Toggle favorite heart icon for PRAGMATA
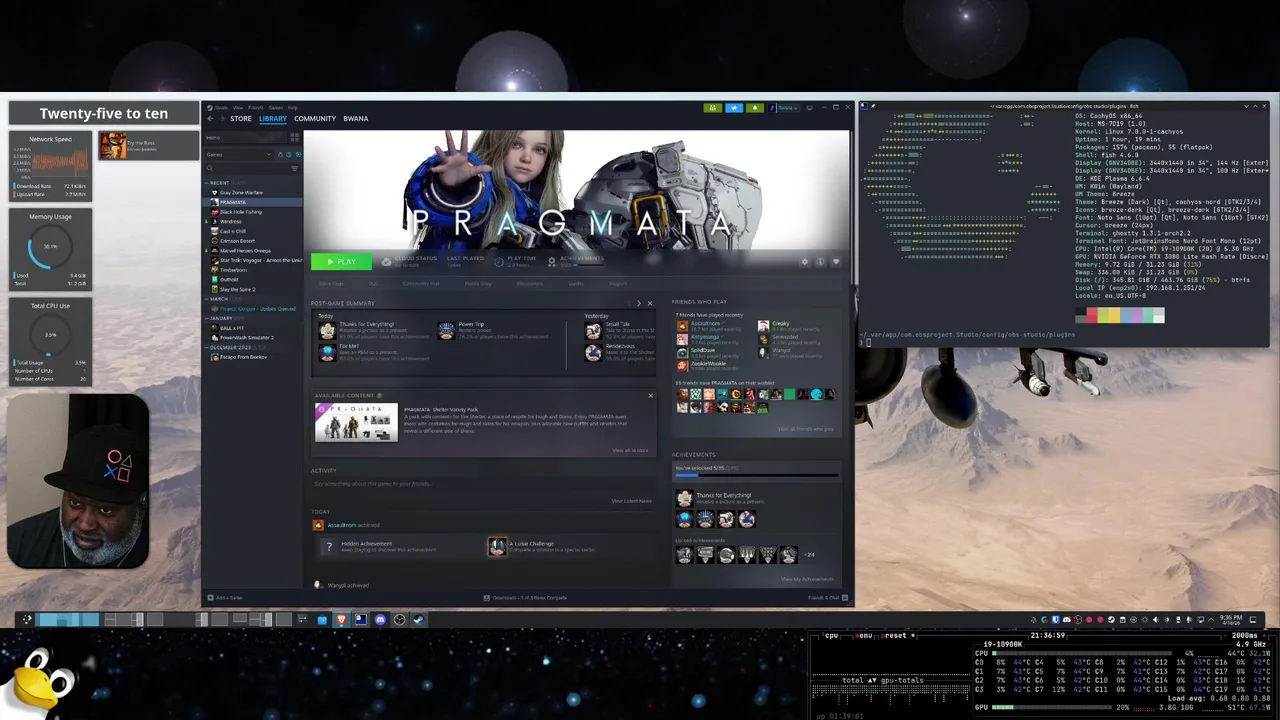1280x720 pixels. 836,262
